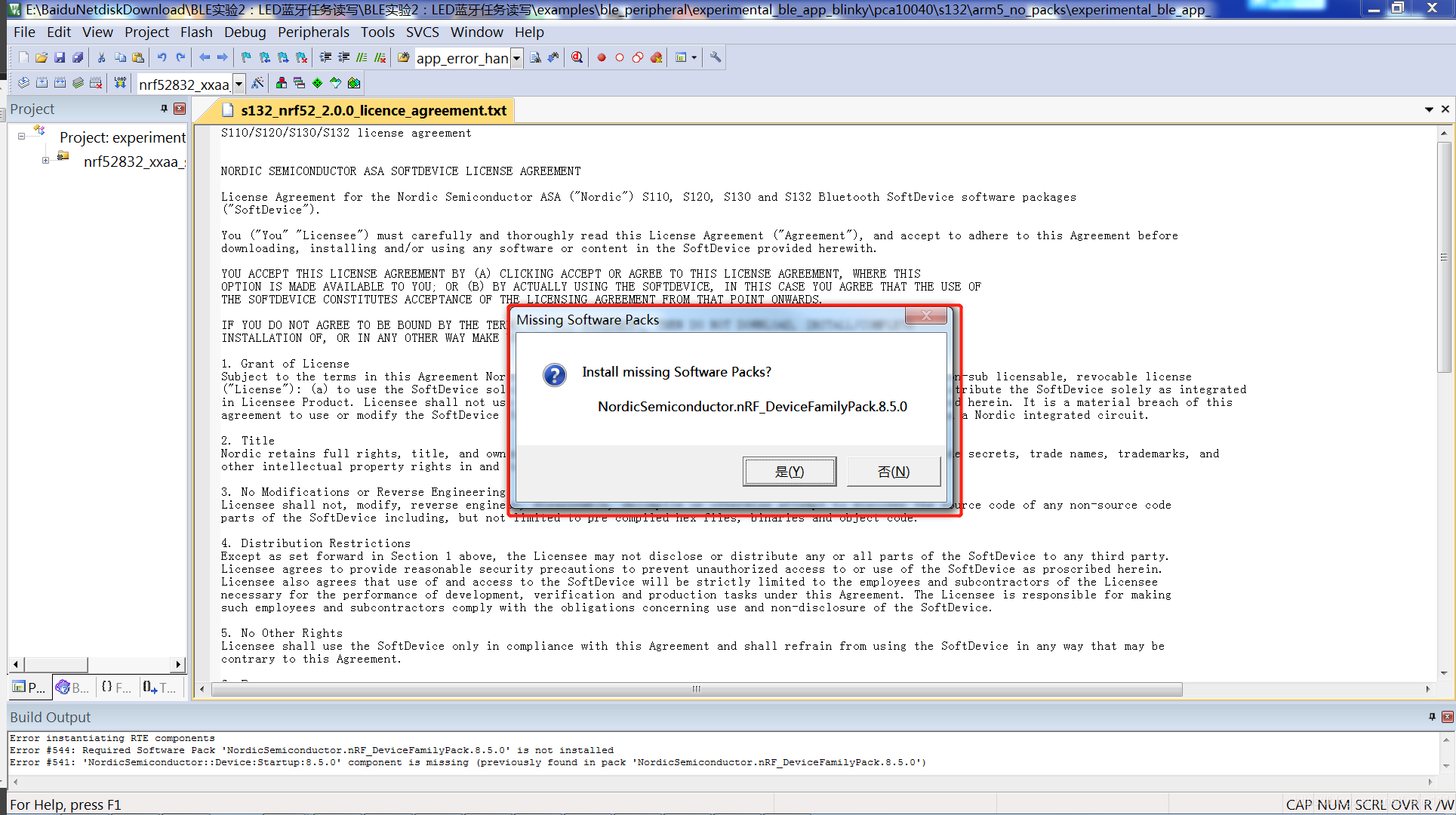The height and width of the screenshot is (815, 1456).
Task: Build the target files
Action: [x=42, y=83]
